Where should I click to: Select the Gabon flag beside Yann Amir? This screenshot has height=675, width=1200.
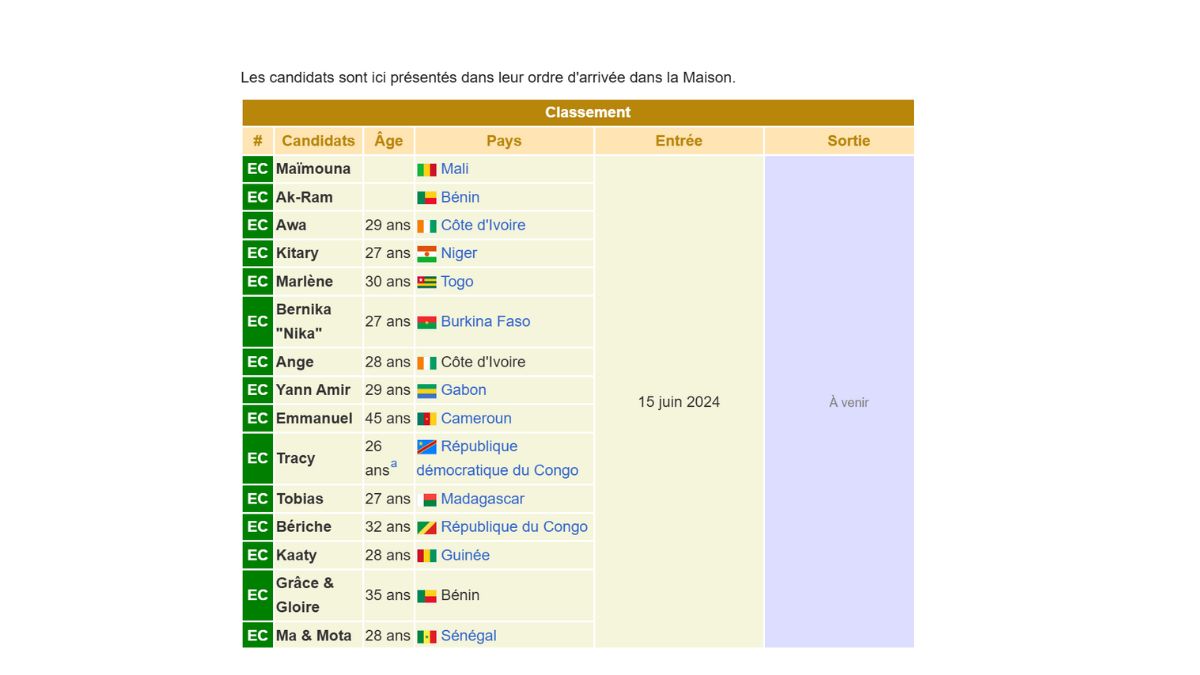428,390
